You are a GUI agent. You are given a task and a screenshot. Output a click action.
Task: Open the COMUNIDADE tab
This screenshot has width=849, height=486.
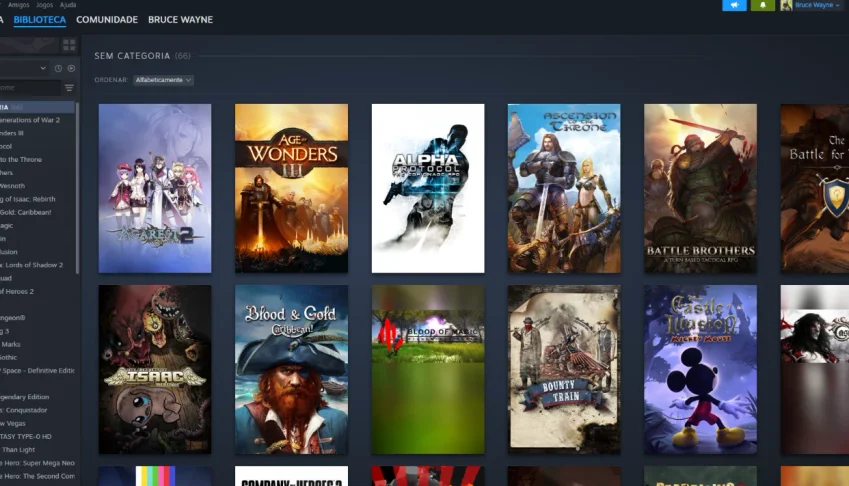point(107,20)
